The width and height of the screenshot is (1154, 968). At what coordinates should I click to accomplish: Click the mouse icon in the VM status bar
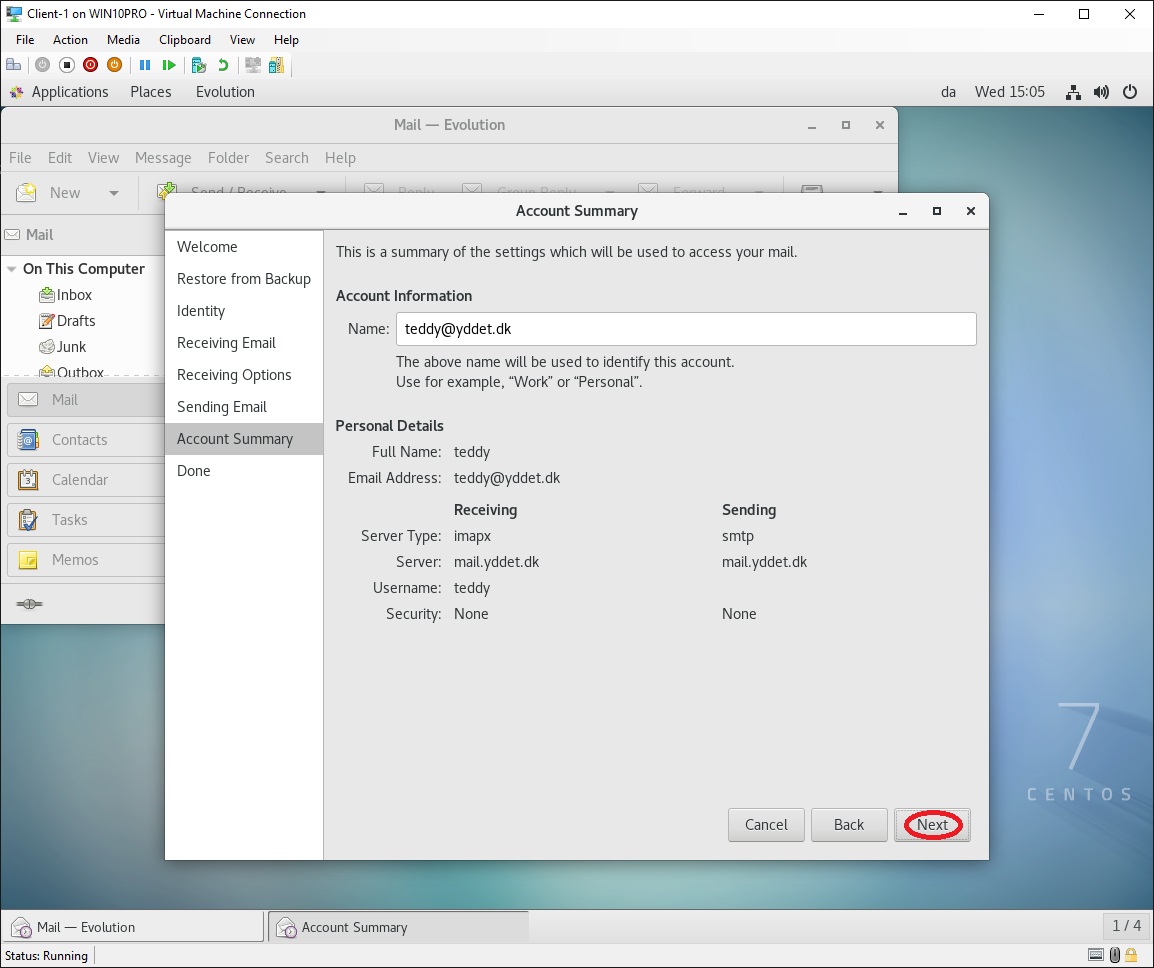1114,955
